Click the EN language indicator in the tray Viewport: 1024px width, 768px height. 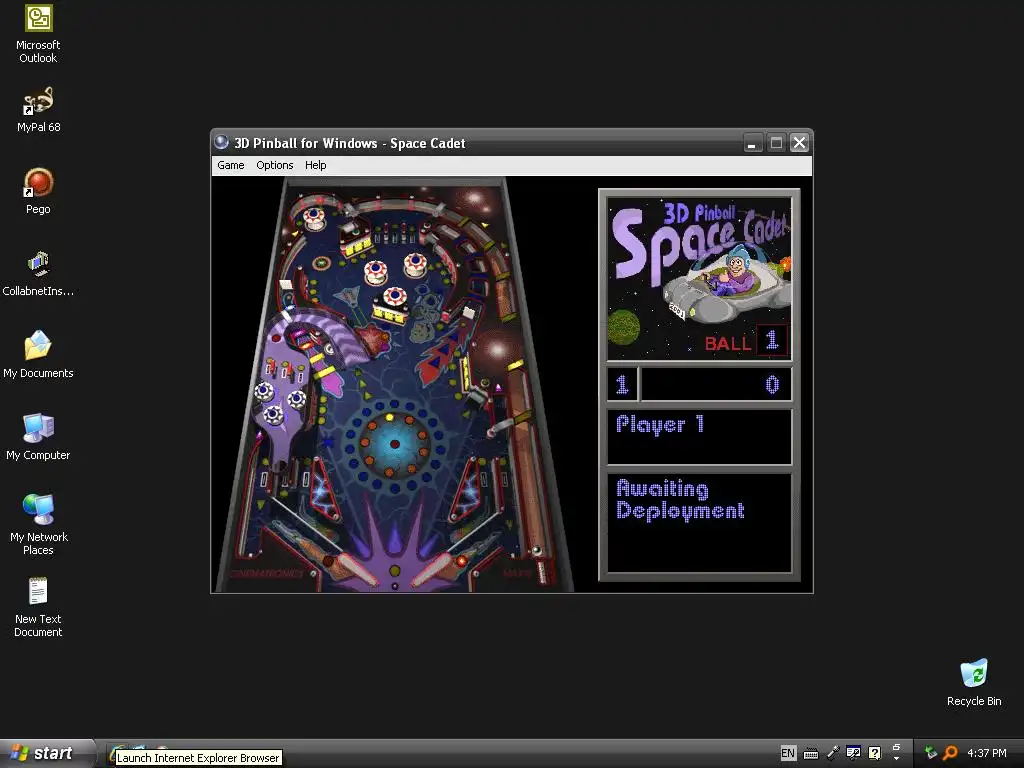[x=788, y=753]
